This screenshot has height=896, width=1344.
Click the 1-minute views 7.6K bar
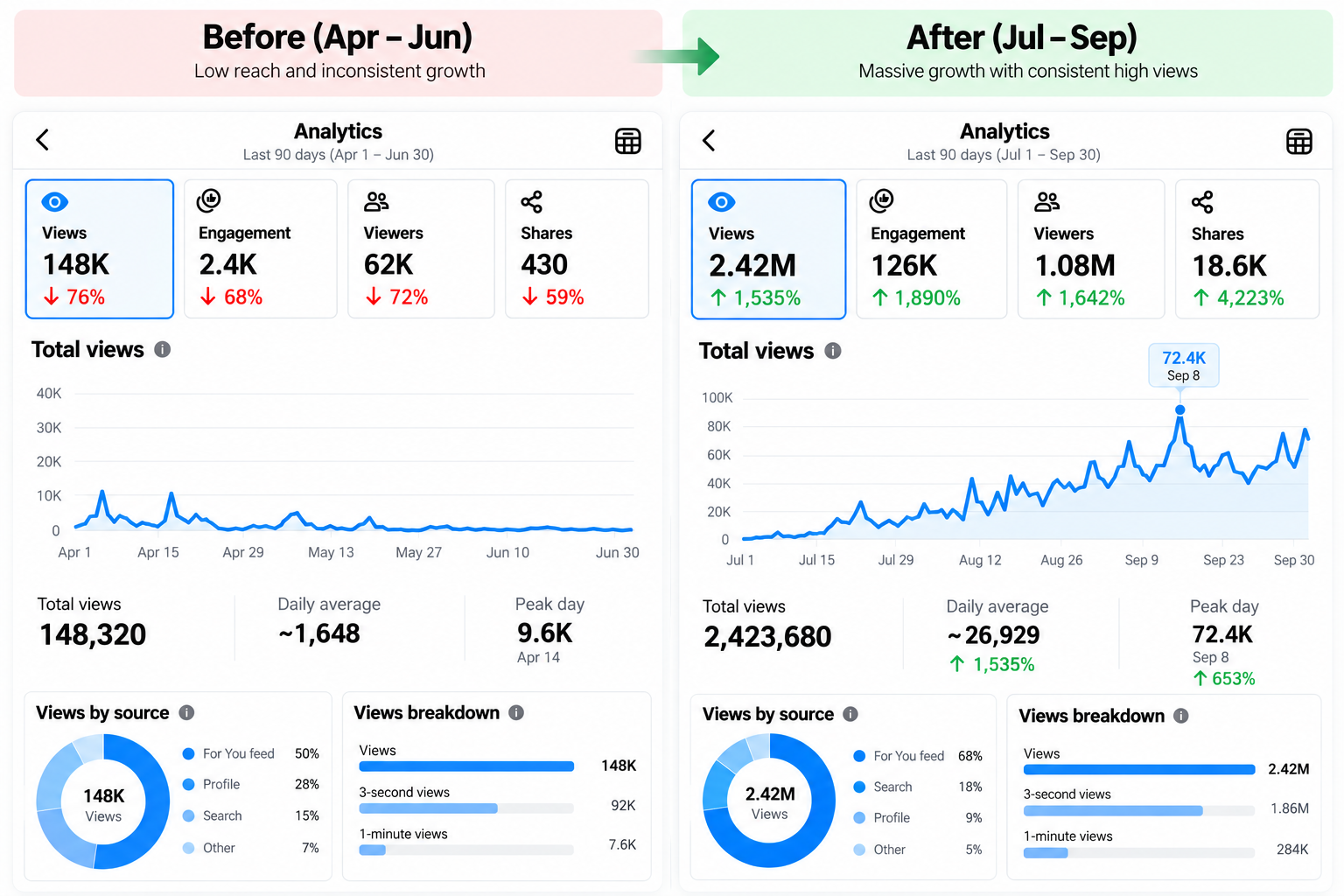click(x=466, y=850)
